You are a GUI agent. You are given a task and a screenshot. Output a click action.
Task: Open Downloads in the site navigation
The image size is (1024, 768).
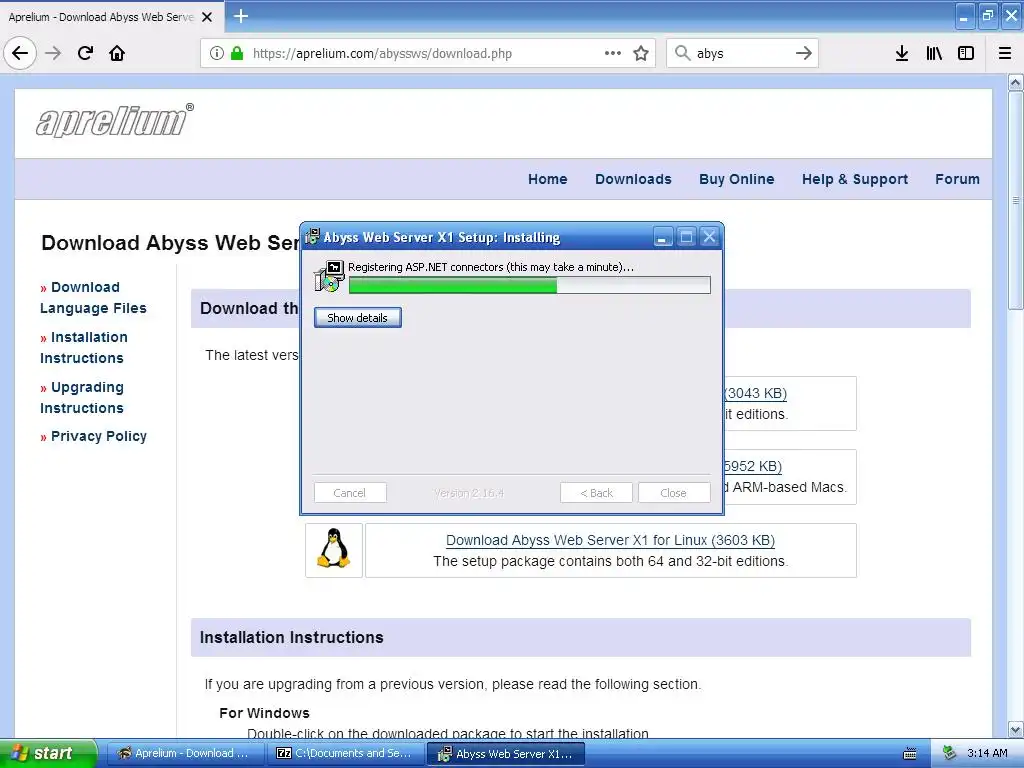tap(633, 179)
